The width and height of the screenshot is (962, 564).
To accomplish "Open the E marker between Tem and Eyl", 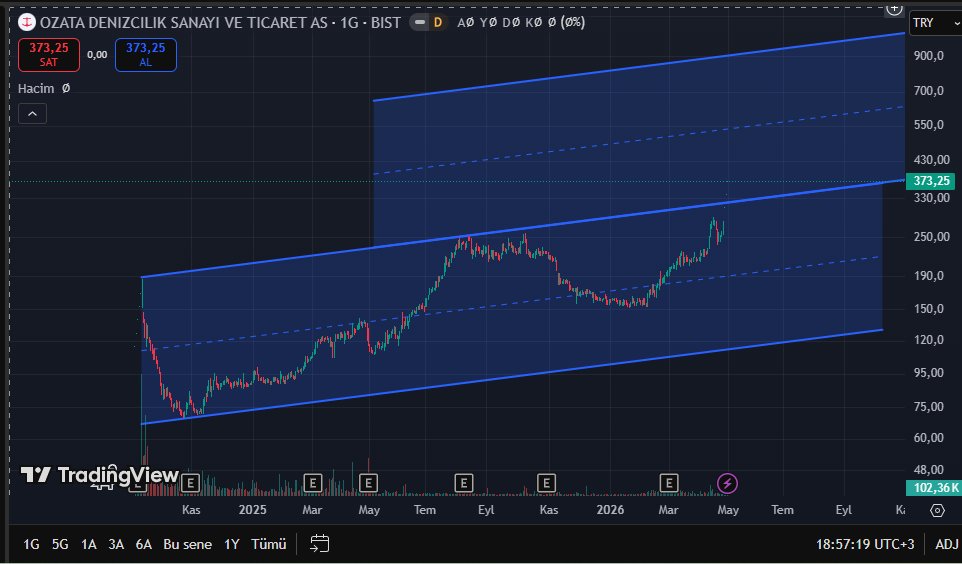I will [x=464, y=484].
